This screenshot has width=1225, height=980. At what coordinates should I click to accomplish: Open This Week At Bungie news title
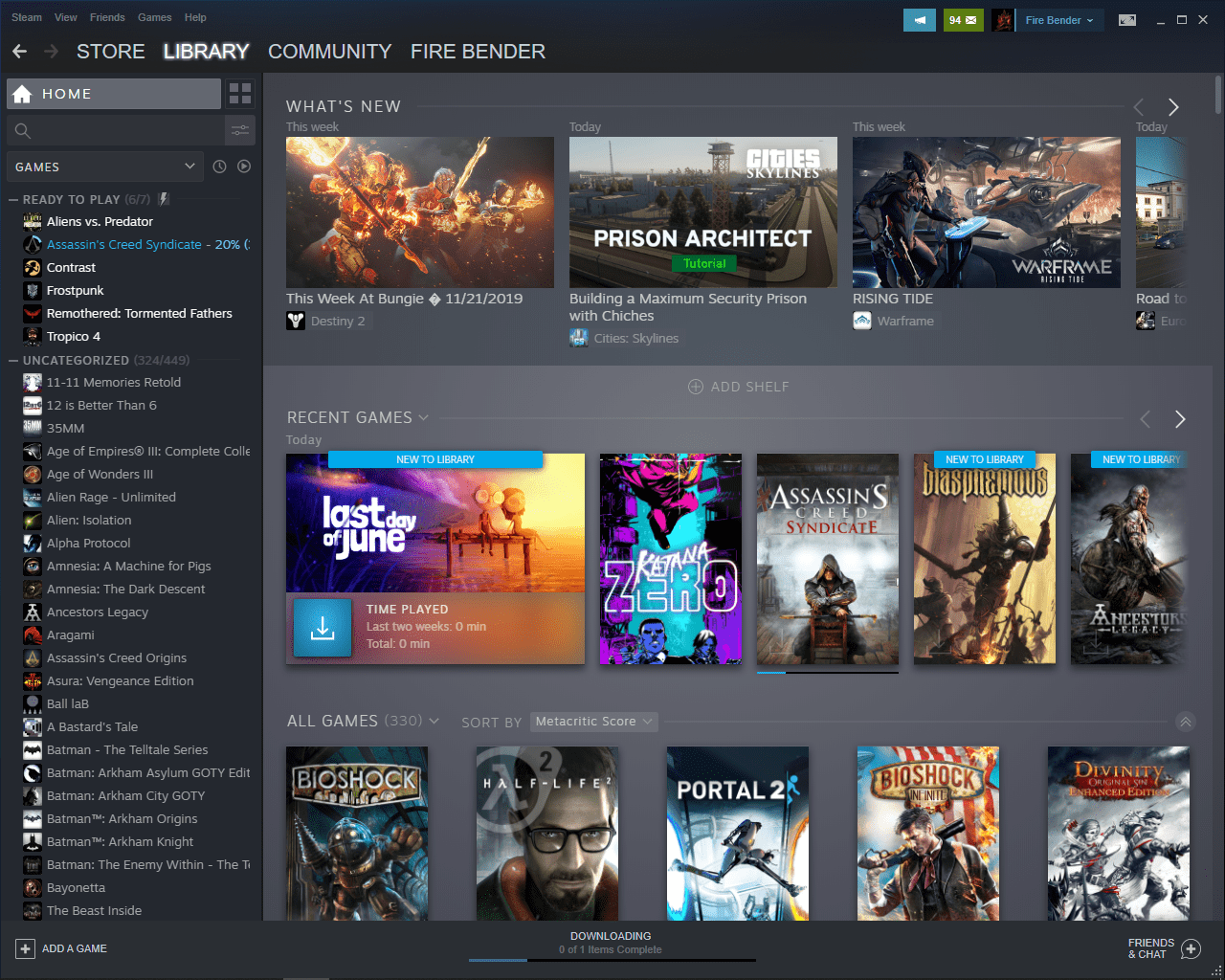coord(405,299)
